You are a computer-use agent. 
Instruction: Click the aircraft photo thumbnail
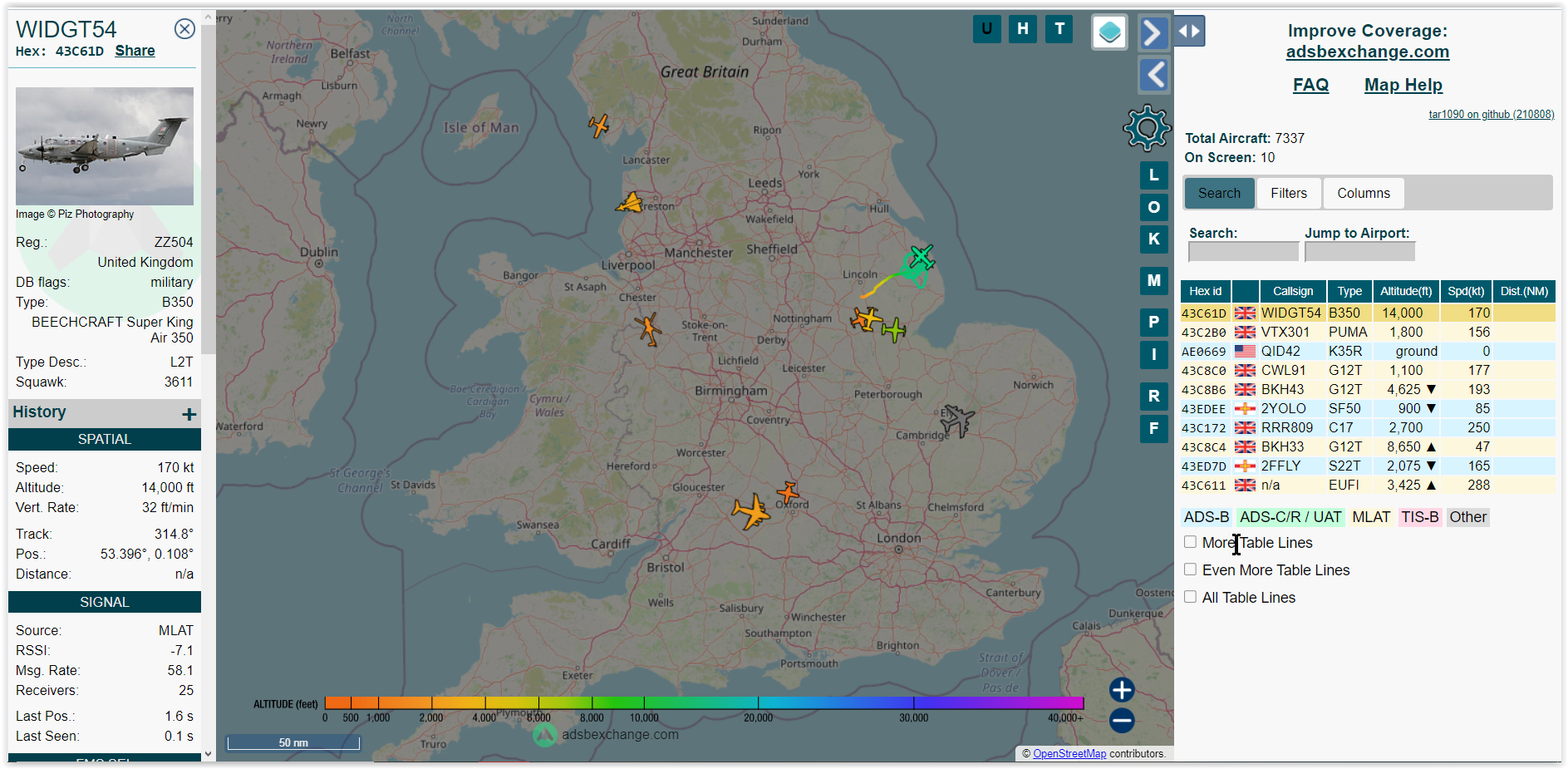(105, 146)
